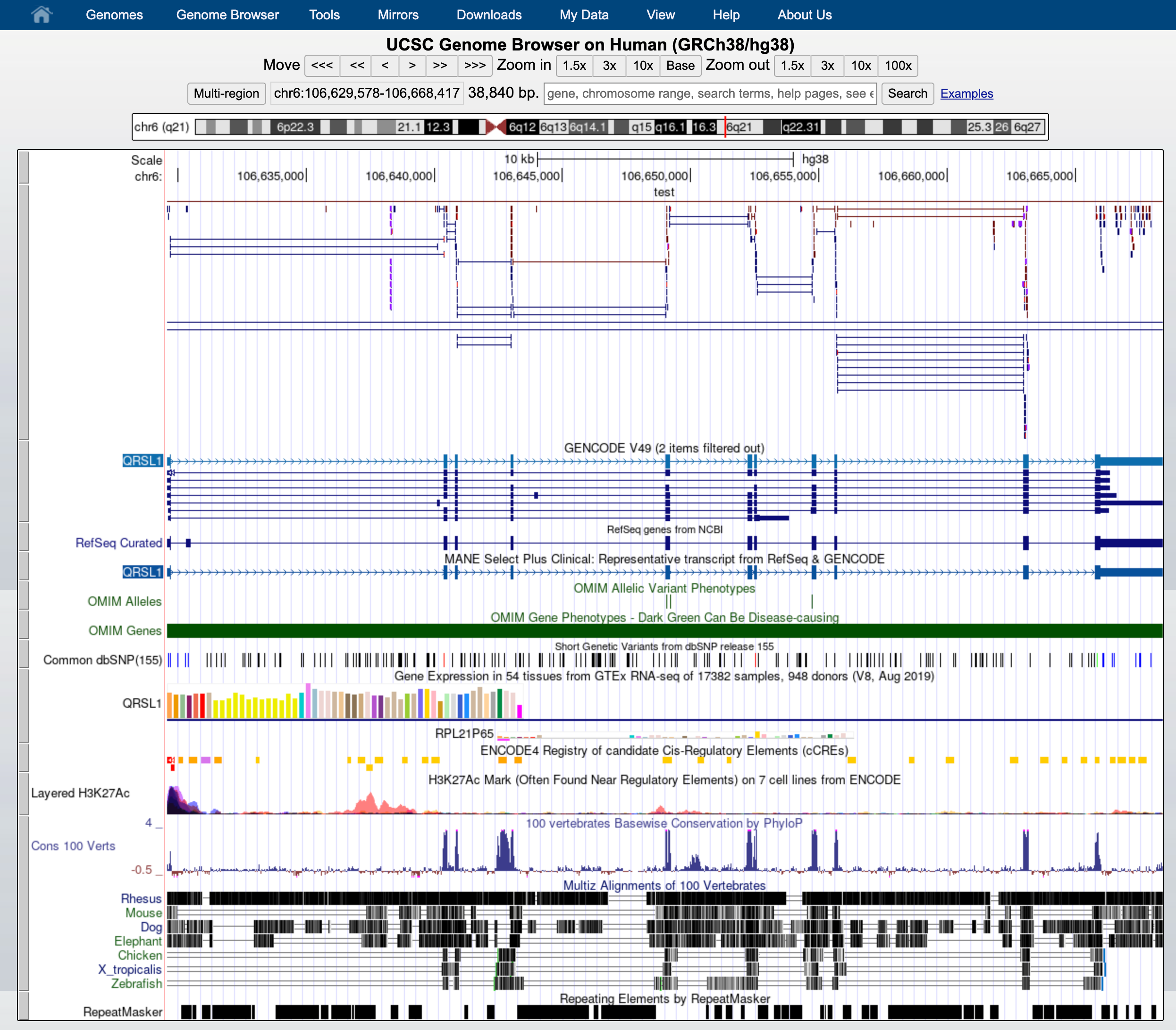This screenshot has width=1176, height=1030.
Task: Open the Tools menu
Action: click(x=324, y=15)
